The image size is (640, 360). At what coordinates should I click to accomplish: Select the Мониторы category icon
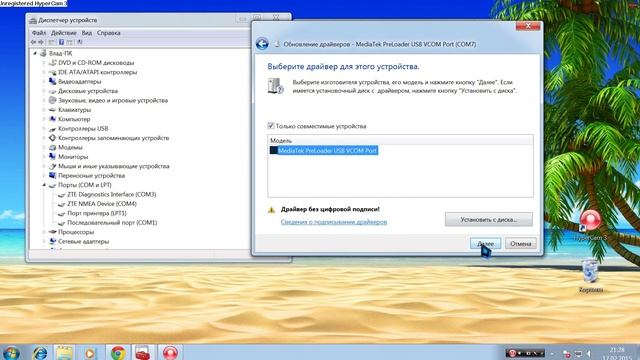[52, 157]
